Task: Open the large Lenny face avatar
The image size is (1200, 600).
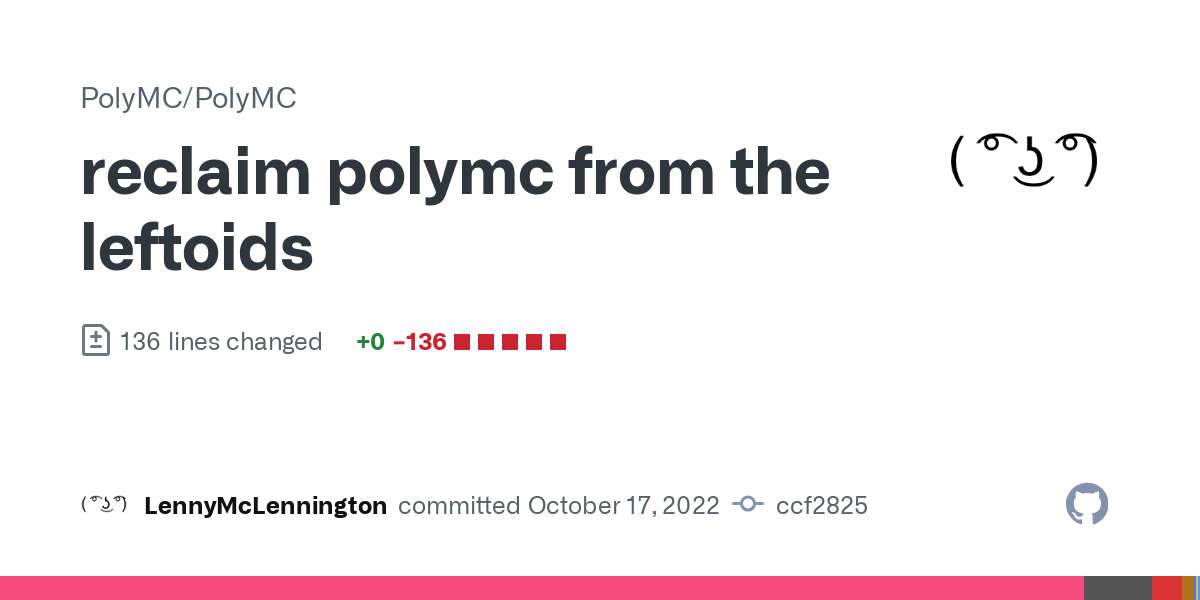Action: click(x=1025, y=161)
